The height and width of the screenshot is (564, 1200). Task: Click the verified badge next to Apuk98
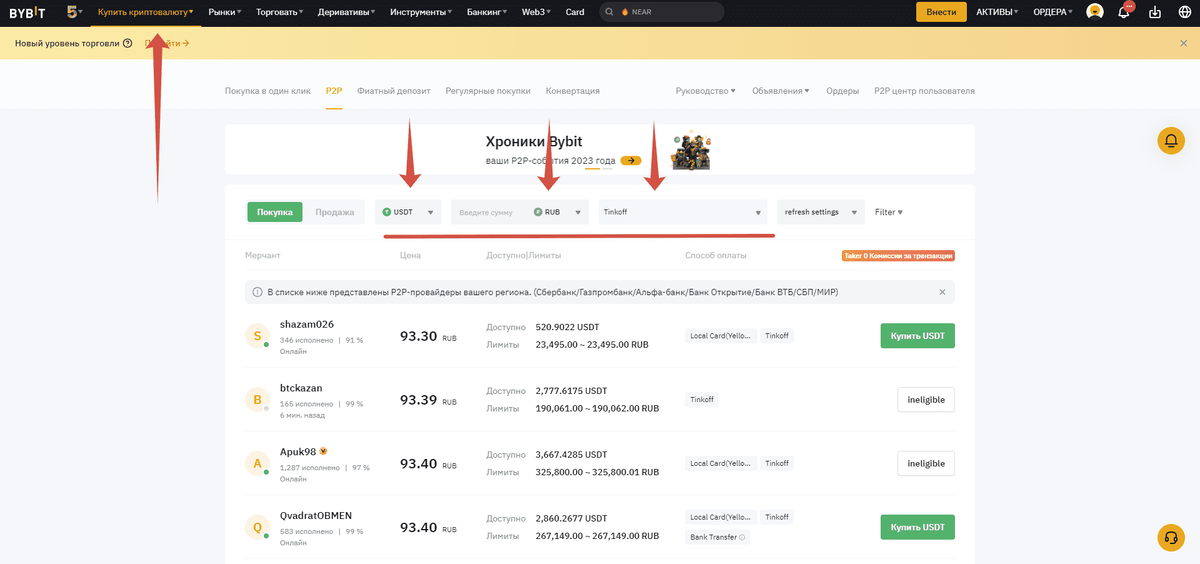click(x=324, y=451)
